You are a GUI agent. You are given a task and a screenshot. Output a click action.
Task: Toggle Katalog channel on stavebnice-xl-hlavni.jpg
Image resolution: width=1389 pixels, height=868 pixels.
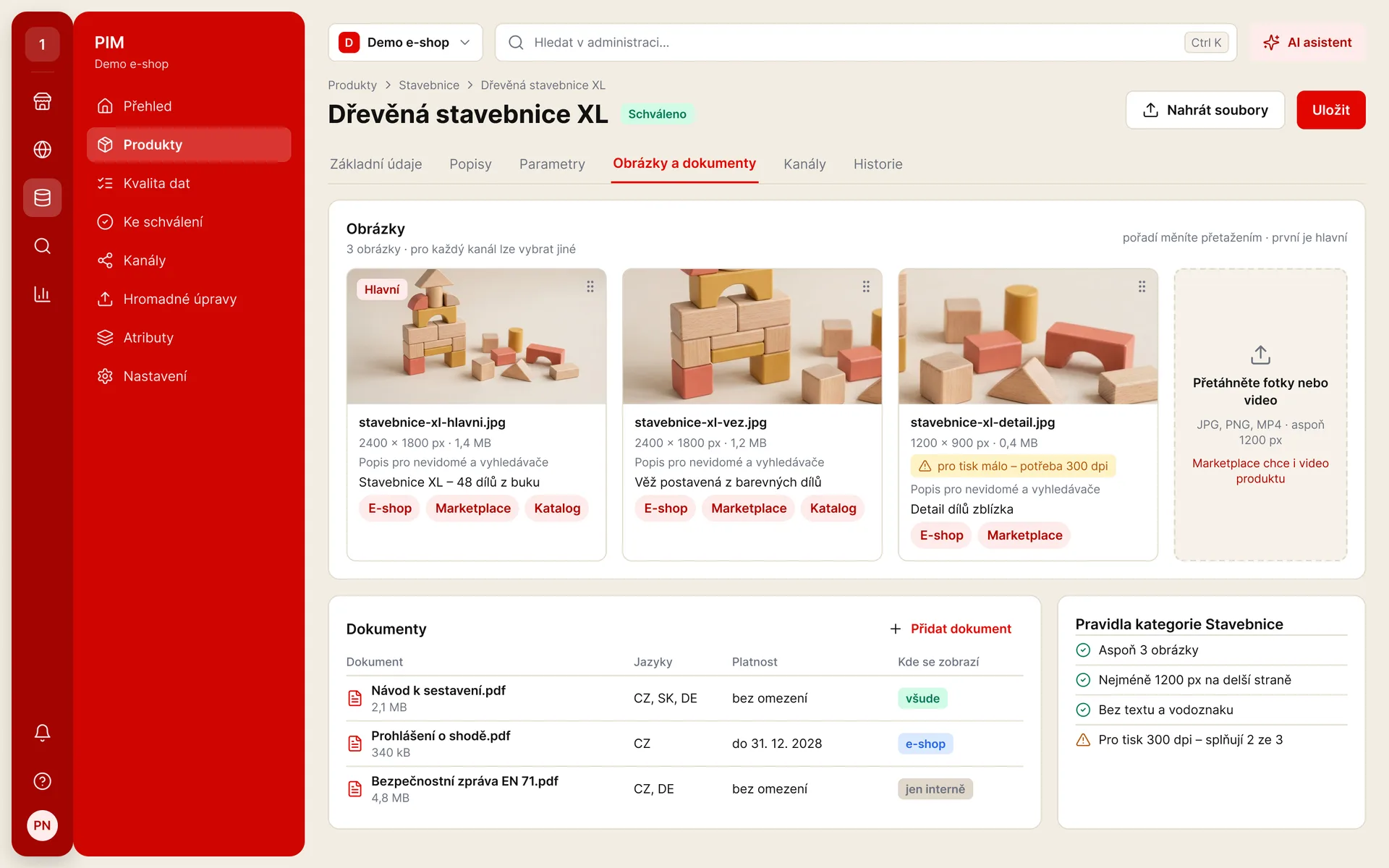click(557, 509)
